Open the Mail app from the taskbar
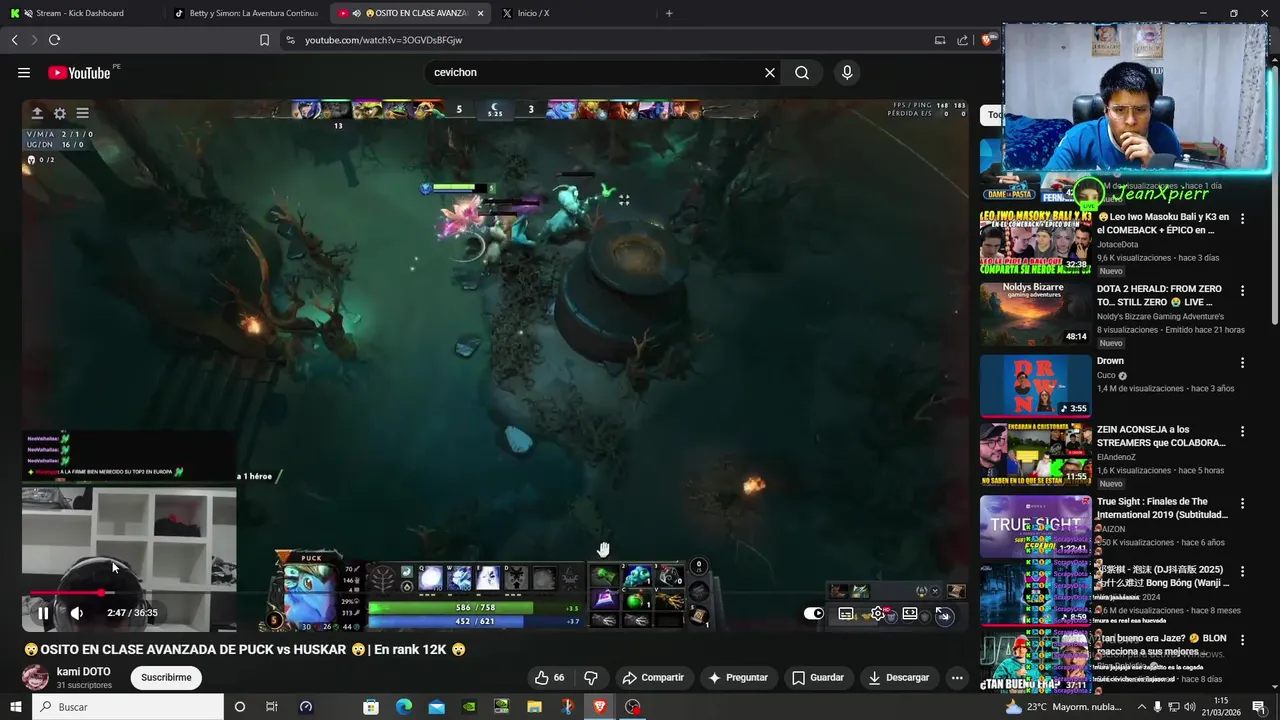Viewport: 1280px width, 720px height. coord(436,707)
